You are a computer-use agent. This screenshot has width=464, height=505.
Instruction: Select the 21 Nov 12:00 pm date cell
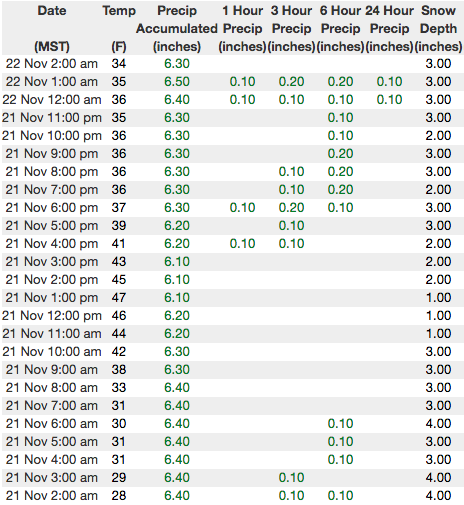click(x=52, y=315)
